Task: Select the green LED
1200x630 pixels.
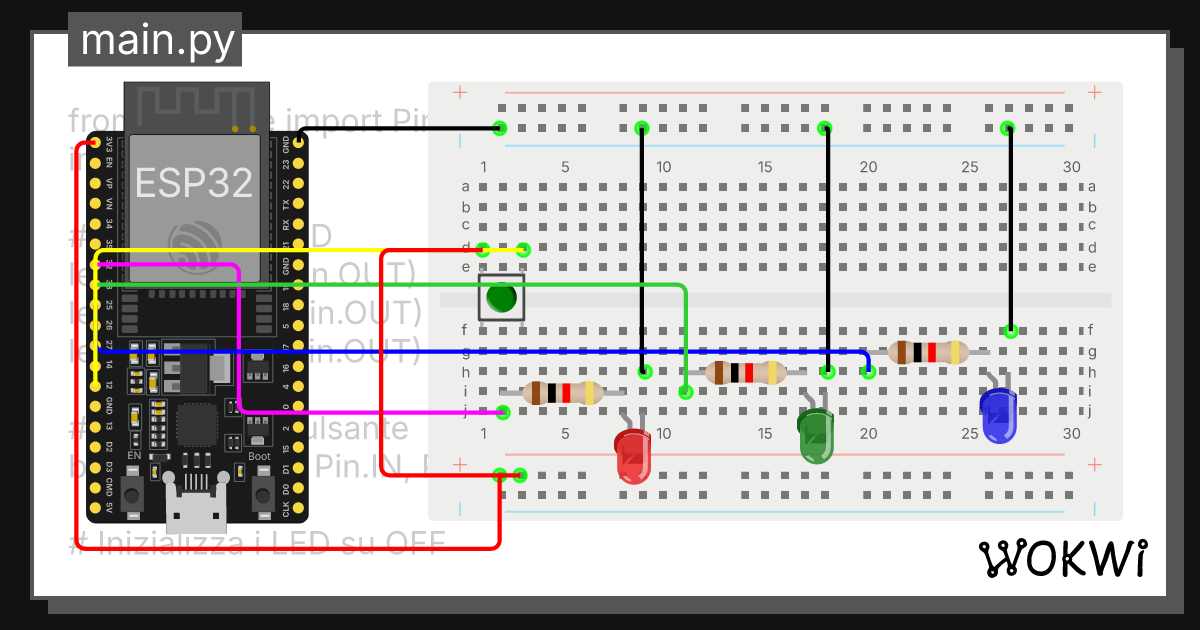Action: [816, 433]
